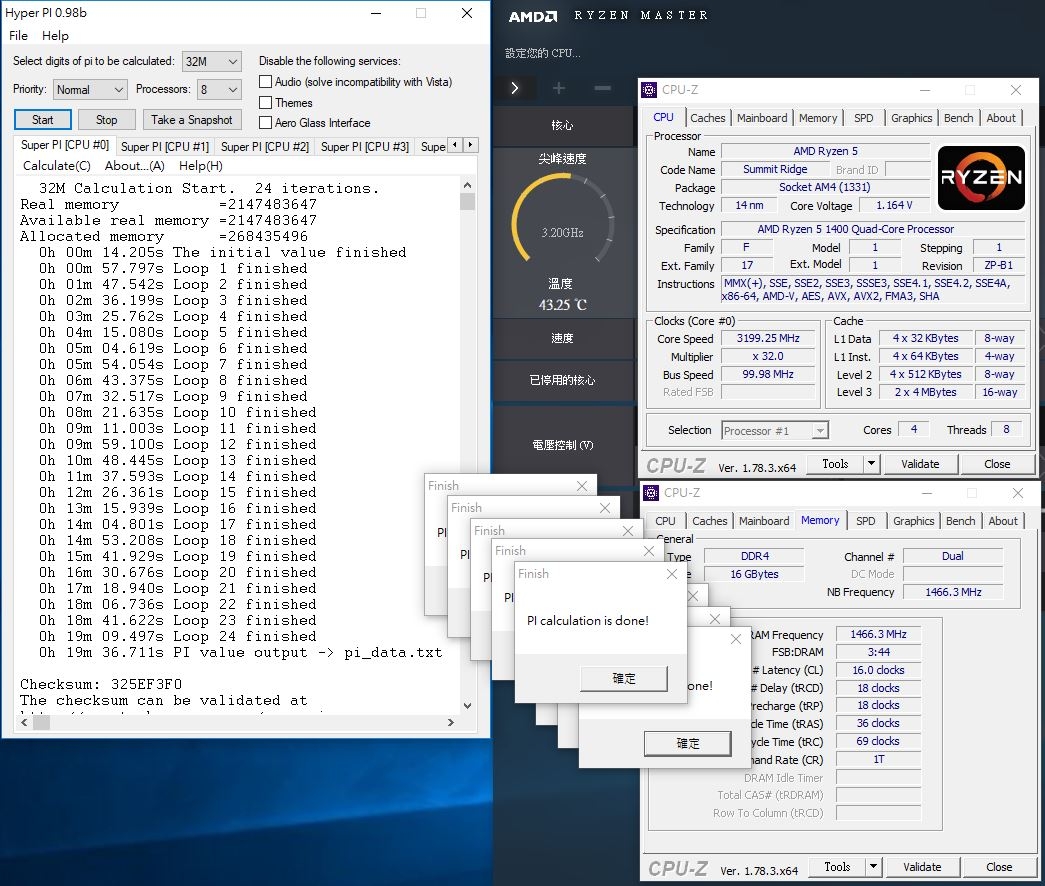Open Bench tab in lower CPU-Z window
The width and height of the screenshot is (1045, 886).
960,521
